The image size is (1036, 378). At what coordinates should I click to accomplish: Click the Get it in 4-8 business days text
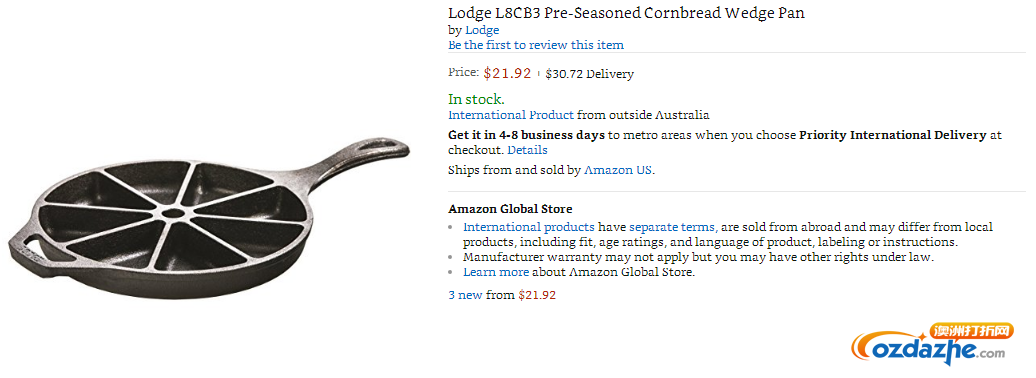coord(527,135)
